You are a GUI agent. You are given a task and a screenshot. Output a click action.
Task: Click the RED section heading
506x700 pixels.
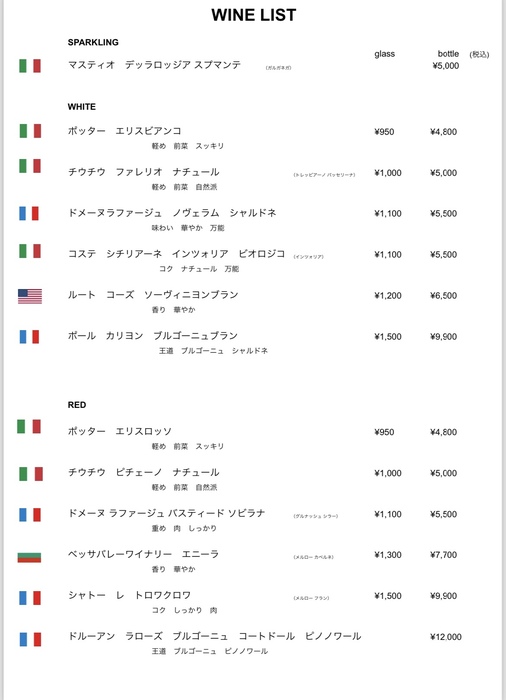click(77, 405)
